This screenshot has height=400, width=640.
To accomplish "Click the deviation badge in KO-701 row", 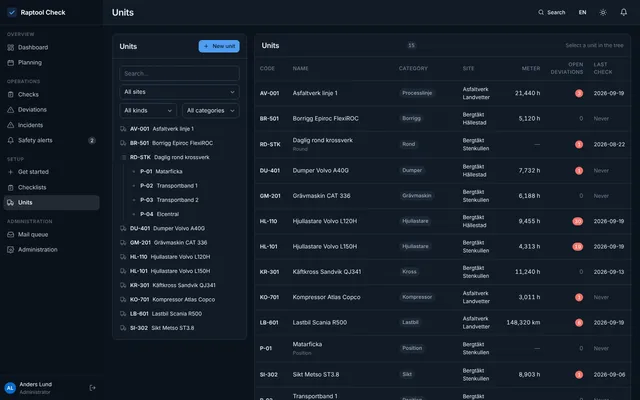I will point(579,298).
